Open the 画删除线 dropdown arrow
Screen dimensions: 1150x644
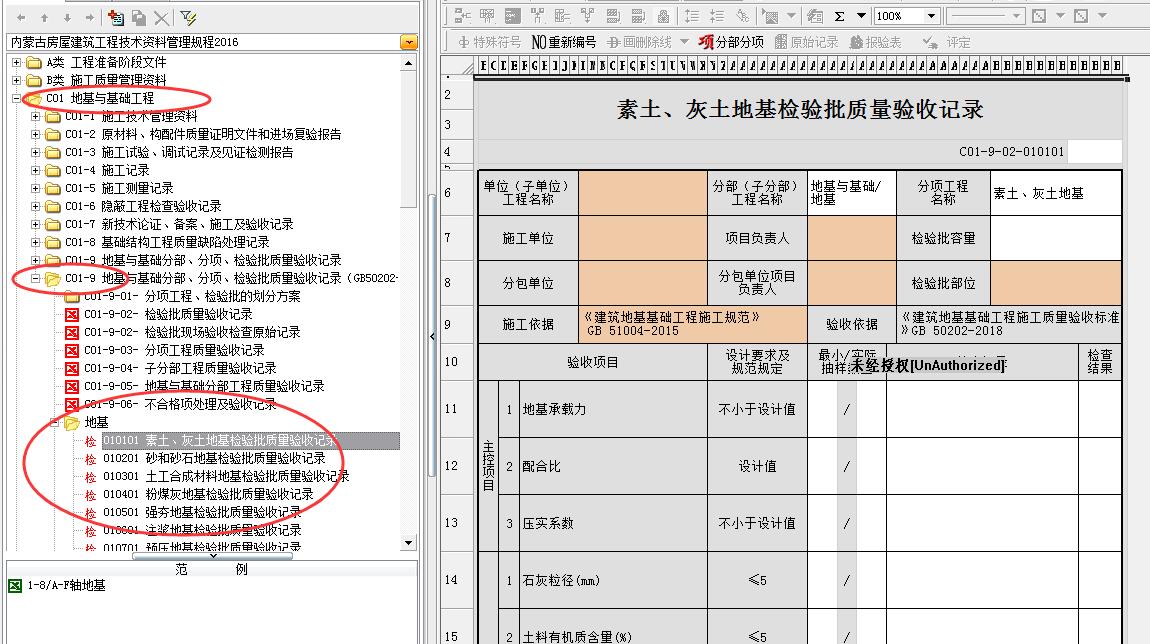point(684,42)
